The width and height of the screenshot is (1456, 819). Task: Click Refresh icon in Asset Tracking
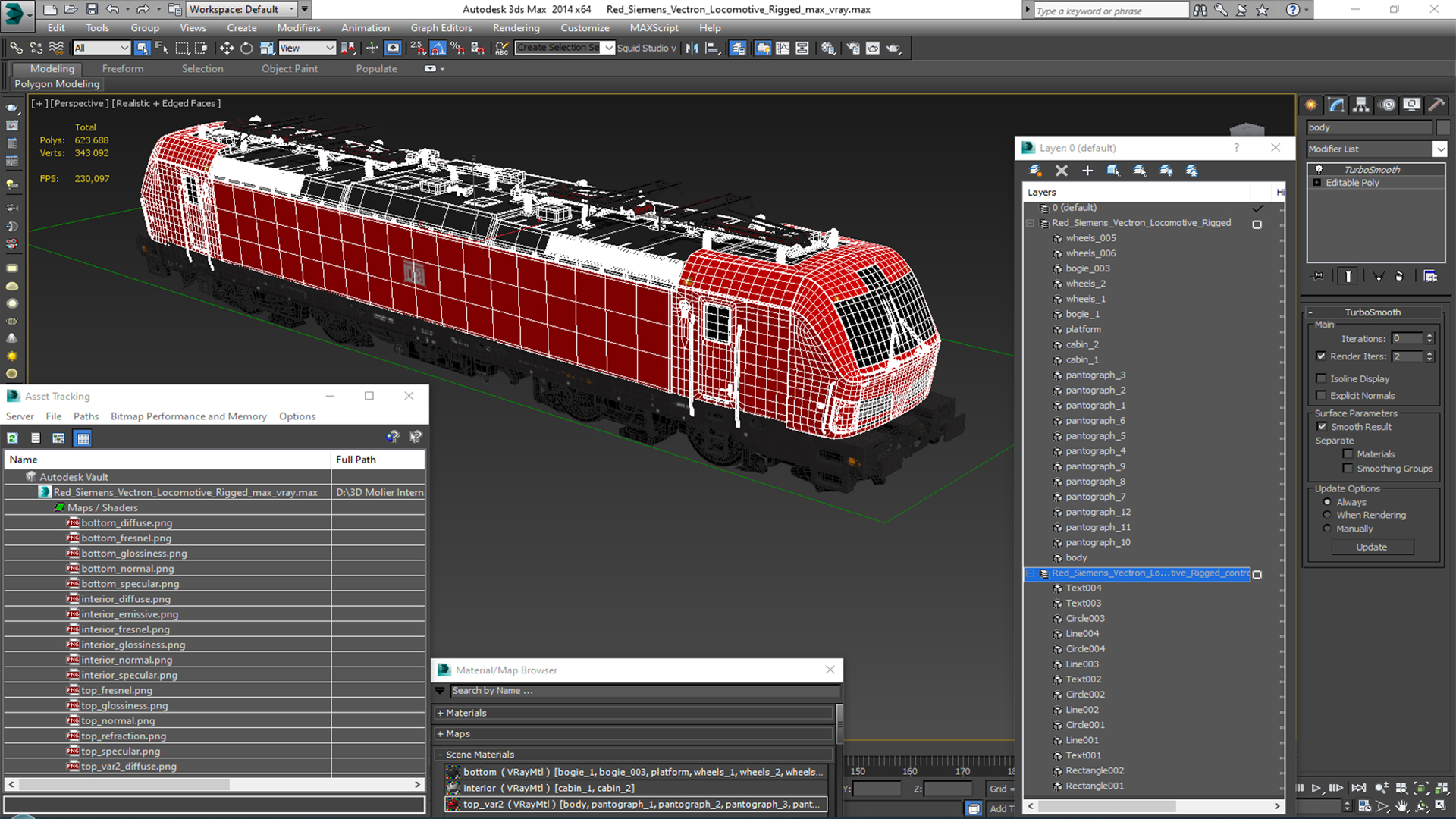point(13,438)
